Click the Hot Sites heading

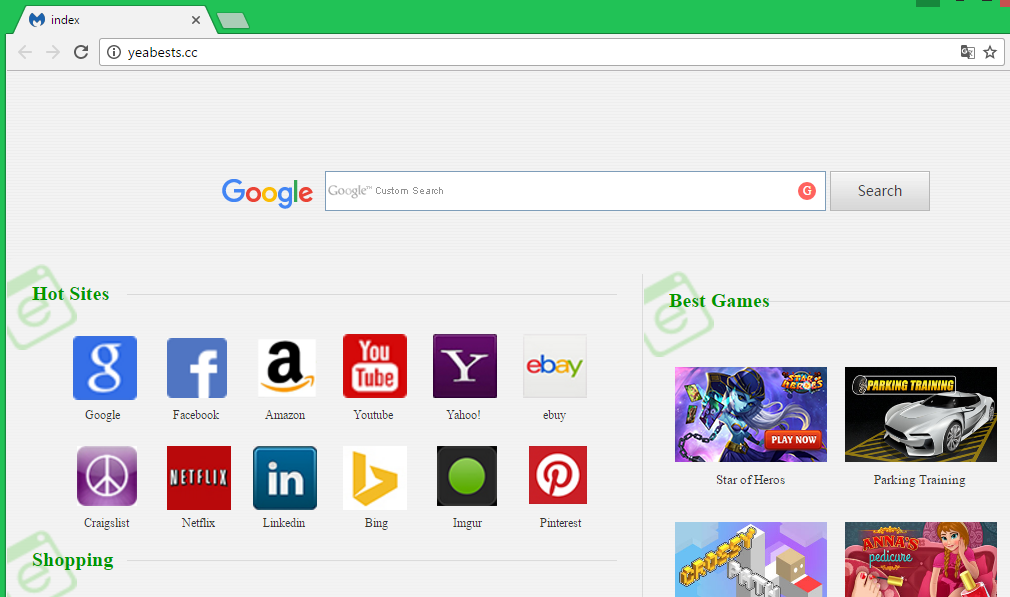click(71, 294)
